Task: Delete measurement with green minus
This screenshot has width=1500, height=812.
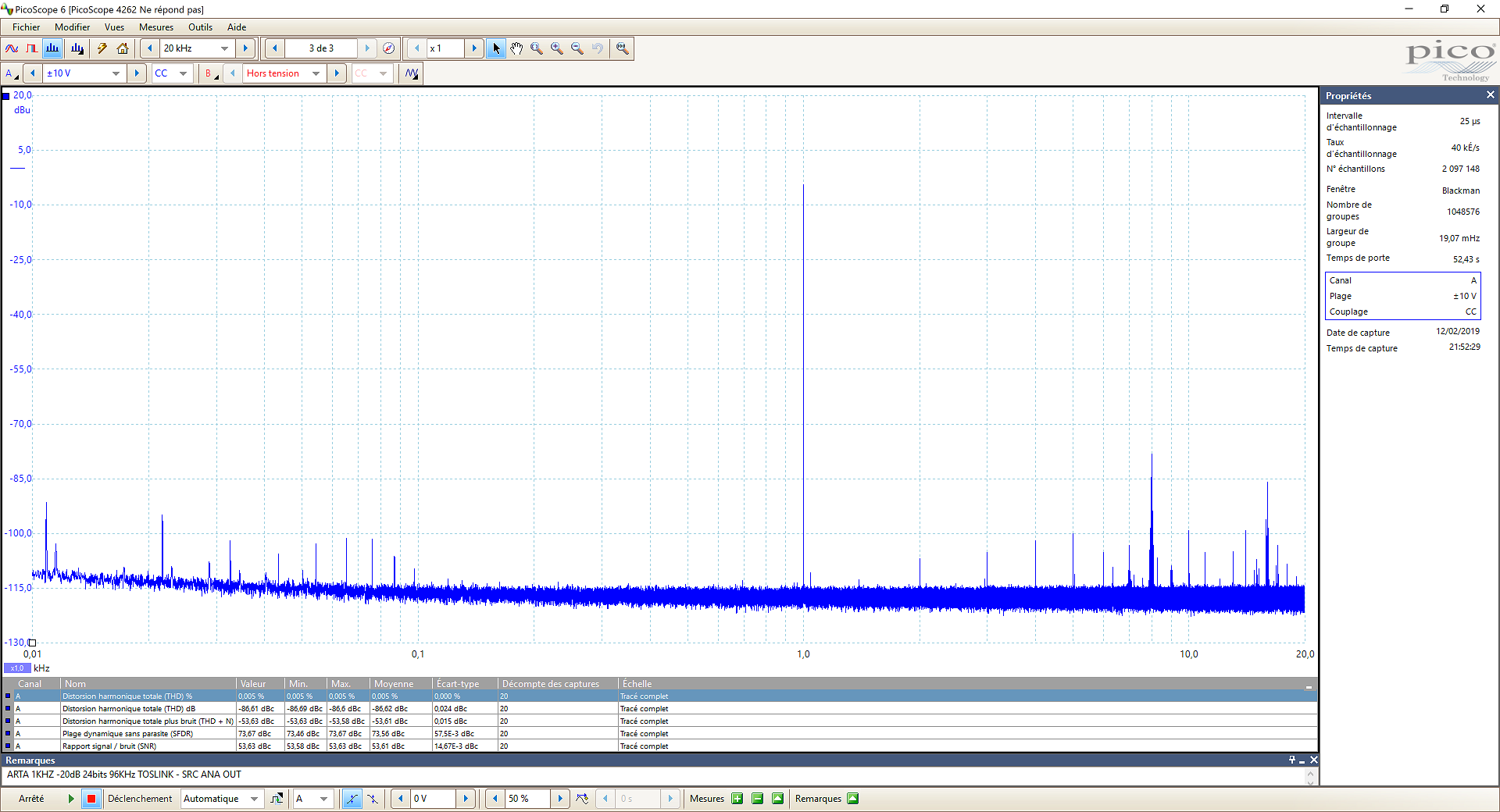Action: 757,799
